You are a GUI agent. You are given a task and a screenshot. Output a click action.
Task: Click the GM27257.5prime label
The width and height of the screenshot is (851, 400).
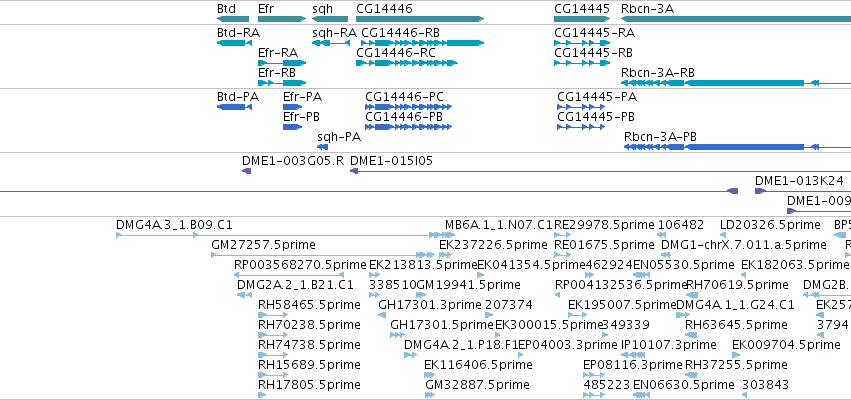[263, 245]
